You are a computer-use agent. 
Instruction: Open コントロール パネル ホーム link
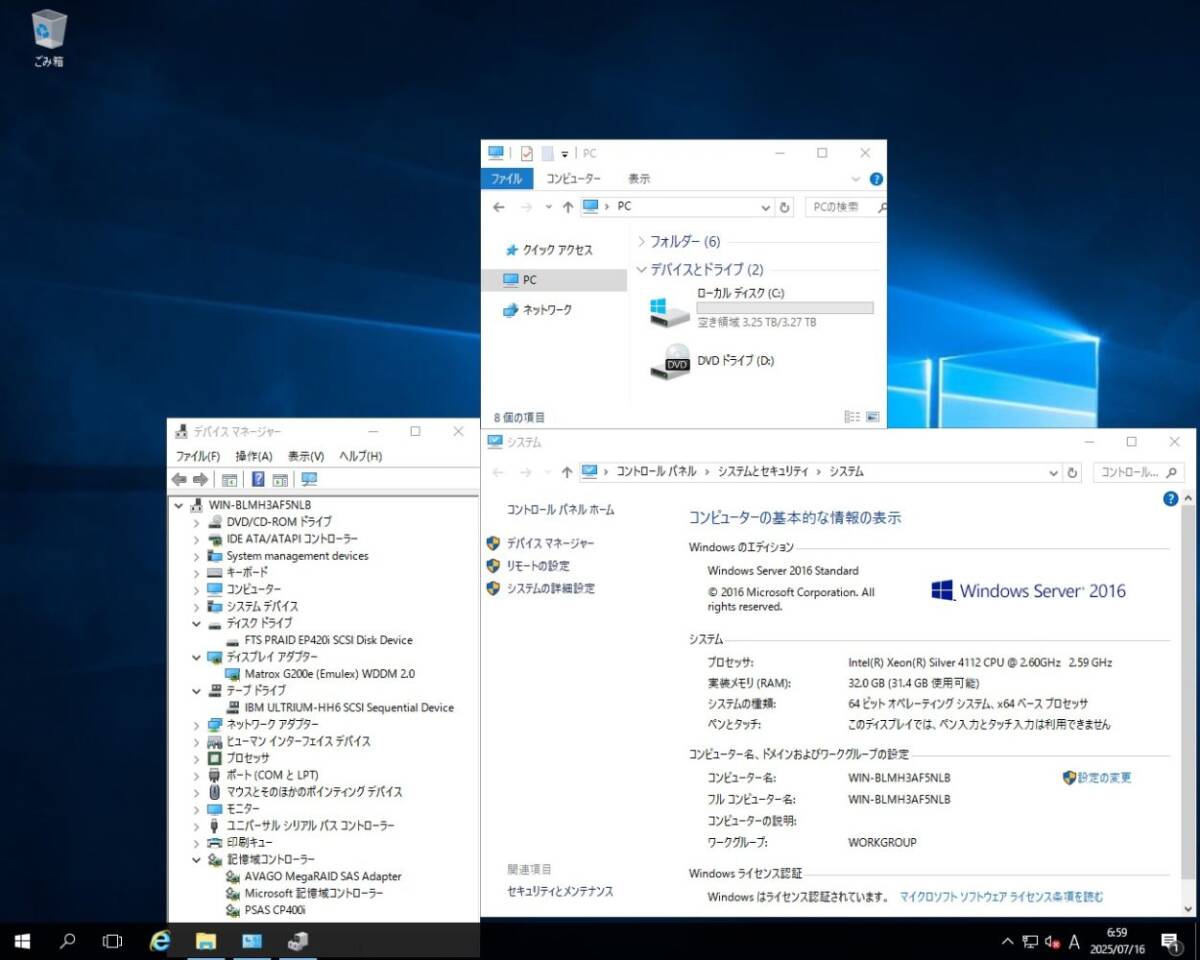point(561,510)
